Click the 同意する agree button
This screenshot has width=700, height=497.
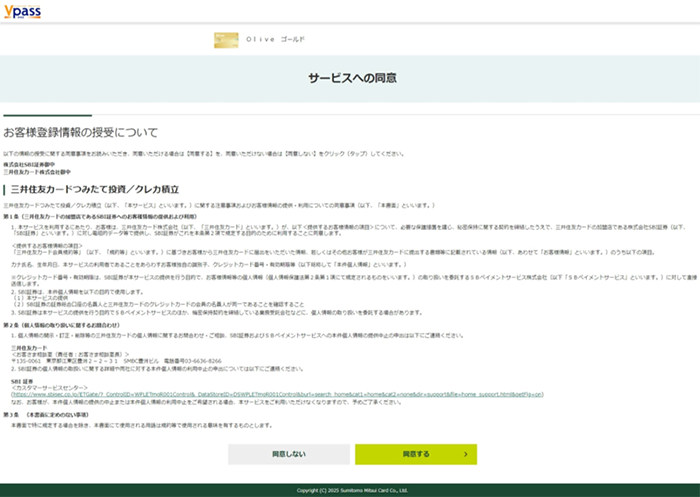tap(416, 454)
